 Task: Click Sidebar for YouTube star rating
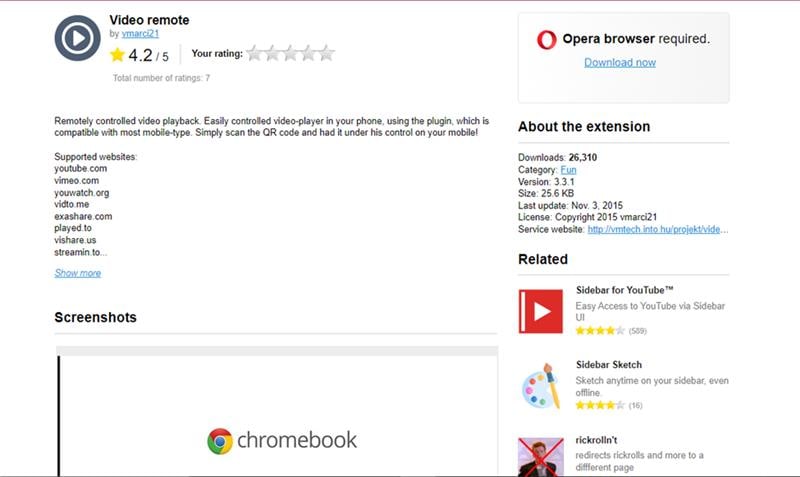(x=600, y=330)
